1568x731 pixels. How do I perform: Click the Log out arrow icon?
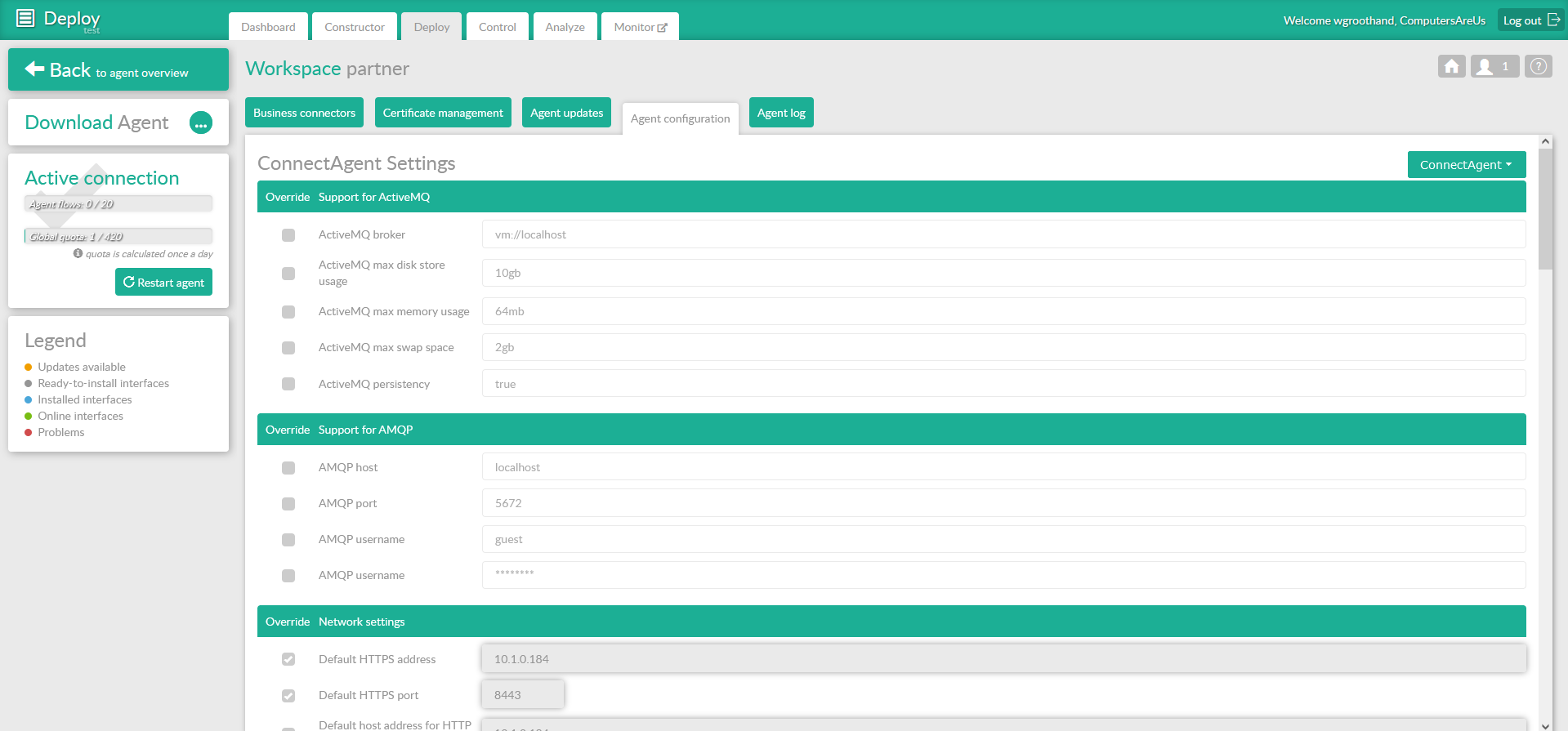pyautogui.click(x=1553, y=20)
